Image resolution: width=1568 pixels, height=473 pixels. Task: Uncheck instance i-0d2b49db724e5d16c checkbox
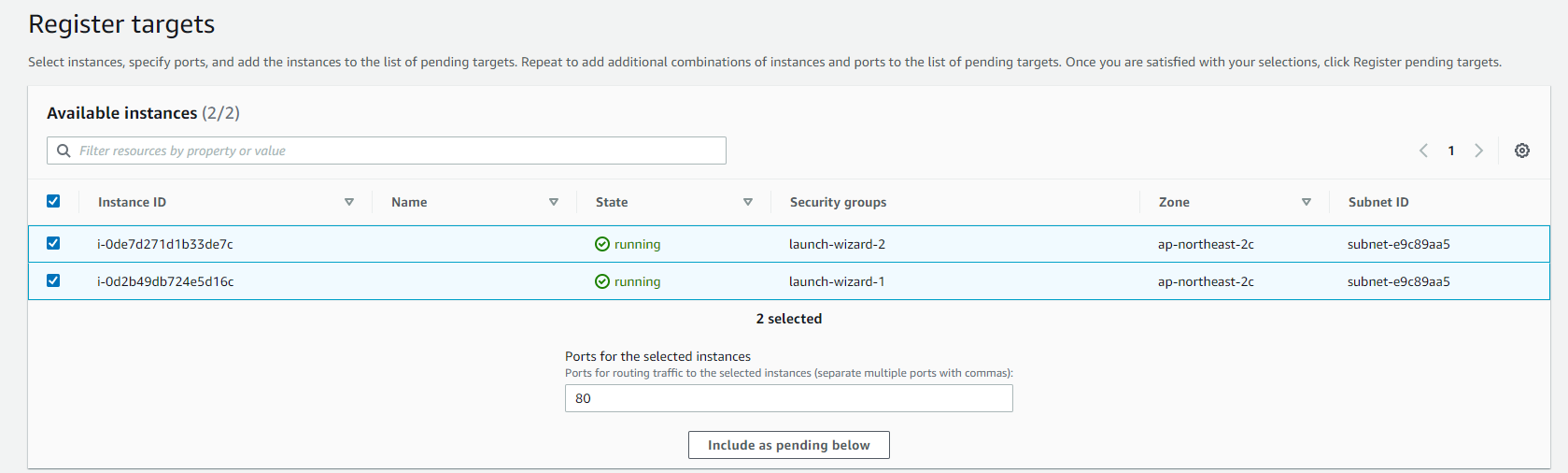53,280
